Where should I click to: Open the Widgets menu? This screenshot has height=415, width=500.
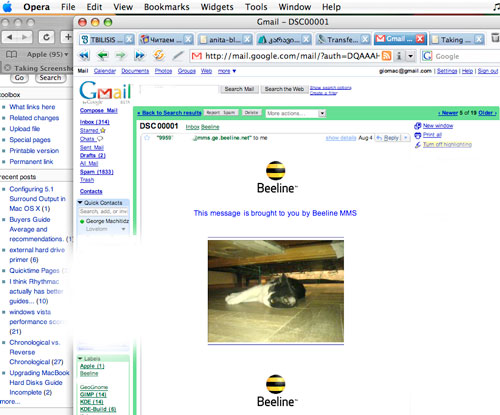pos(217,7)
